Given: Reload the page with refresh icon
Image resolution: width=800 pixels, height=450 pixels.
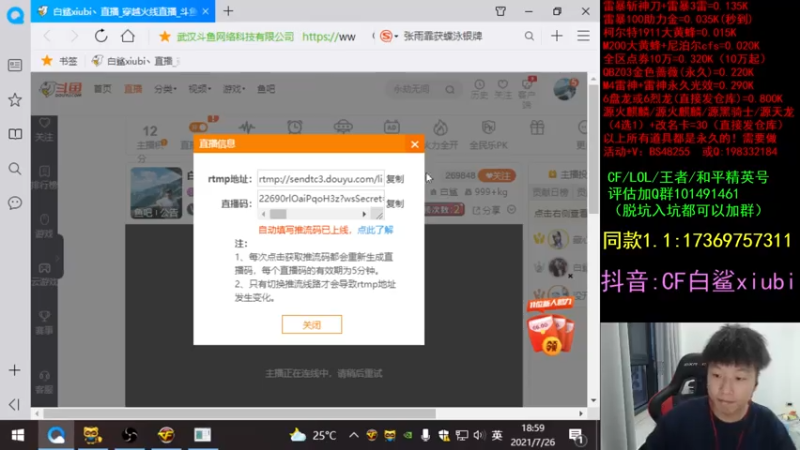Looking at the screenshot, I should tap(101, 36).
